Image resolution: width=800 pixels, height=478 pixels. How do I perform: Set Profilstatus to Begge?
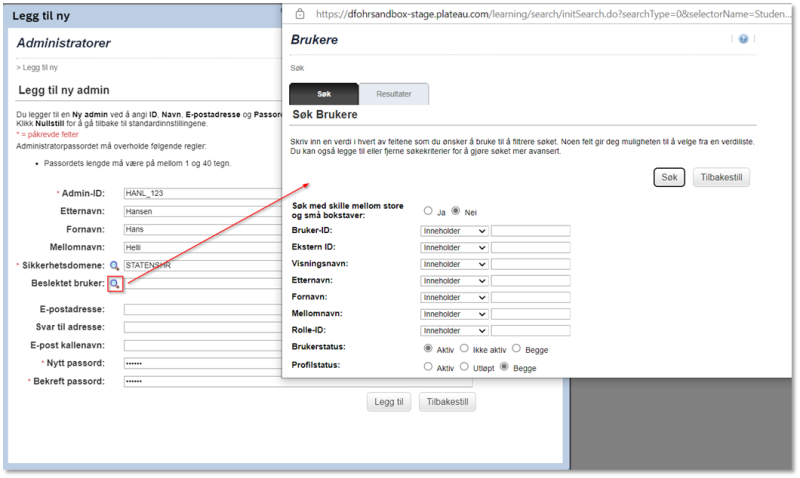click(x=504, y=367)
